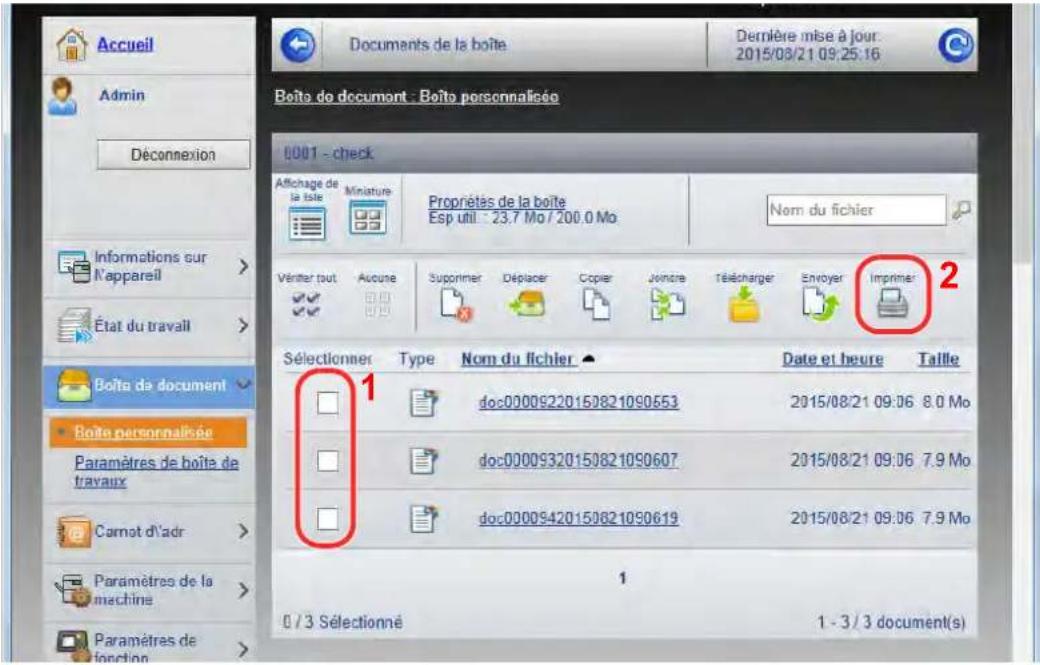Open document doc00009320150821090607

(578, 460)
